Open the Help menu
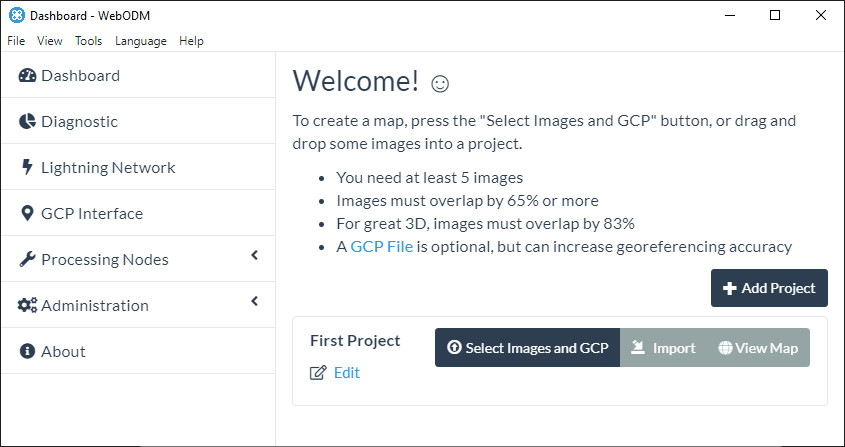This screenshot has height=447, width=845. [191, 41]
